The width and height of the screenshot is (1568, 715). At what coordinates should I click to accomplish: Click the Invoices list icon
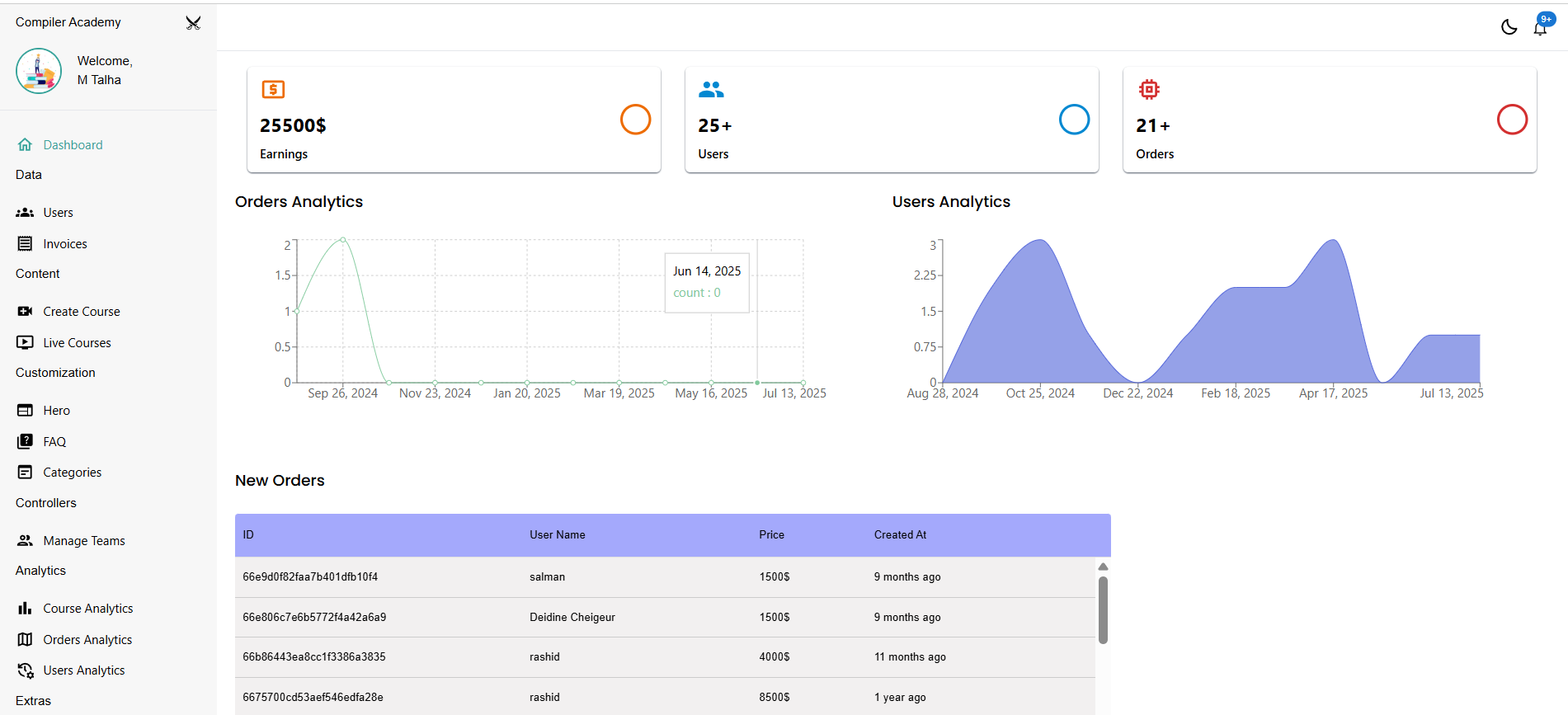[26, 244]
